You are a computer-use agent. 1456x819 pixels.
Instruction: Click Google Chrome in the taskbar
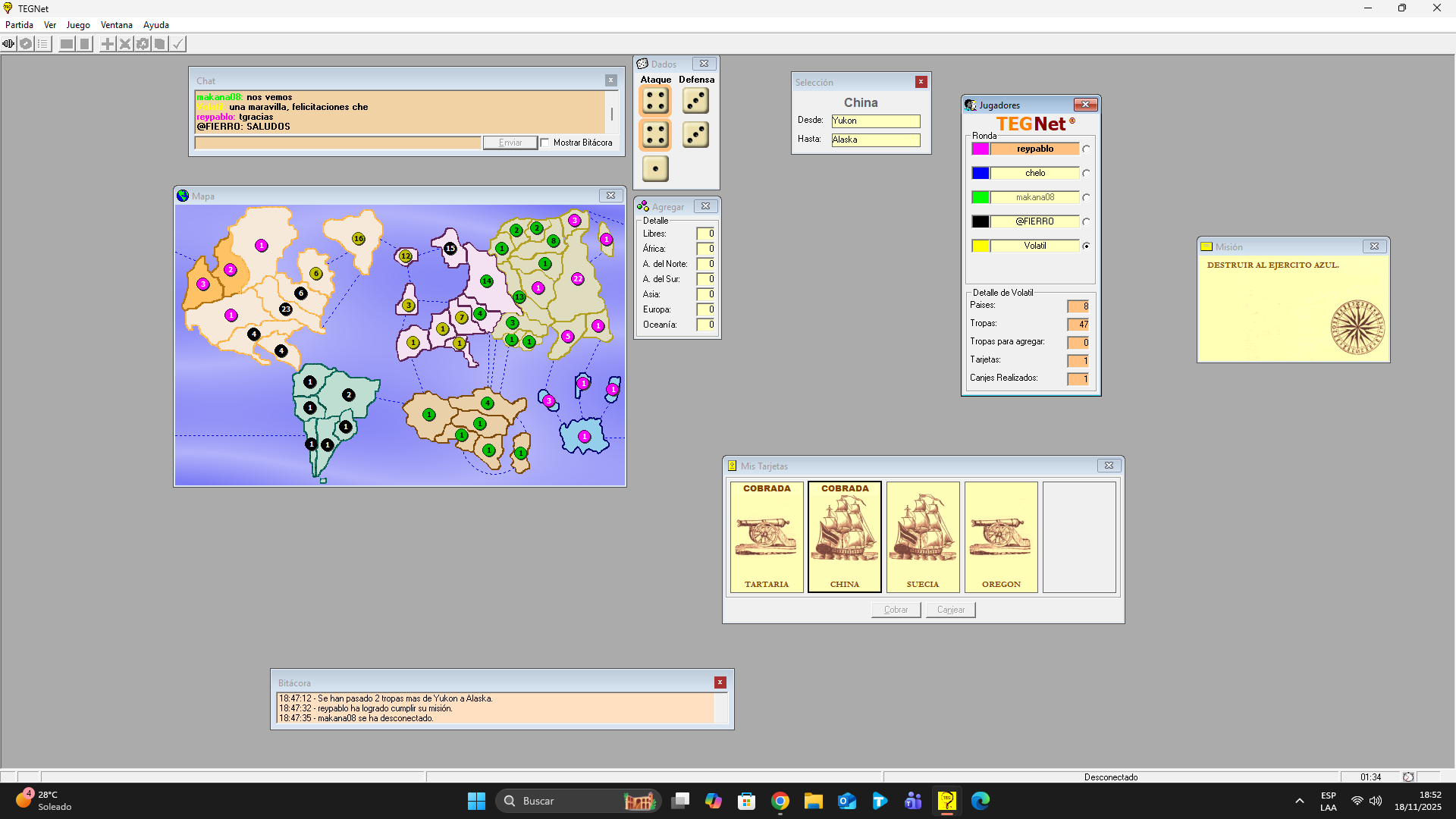tap(780, 801)
